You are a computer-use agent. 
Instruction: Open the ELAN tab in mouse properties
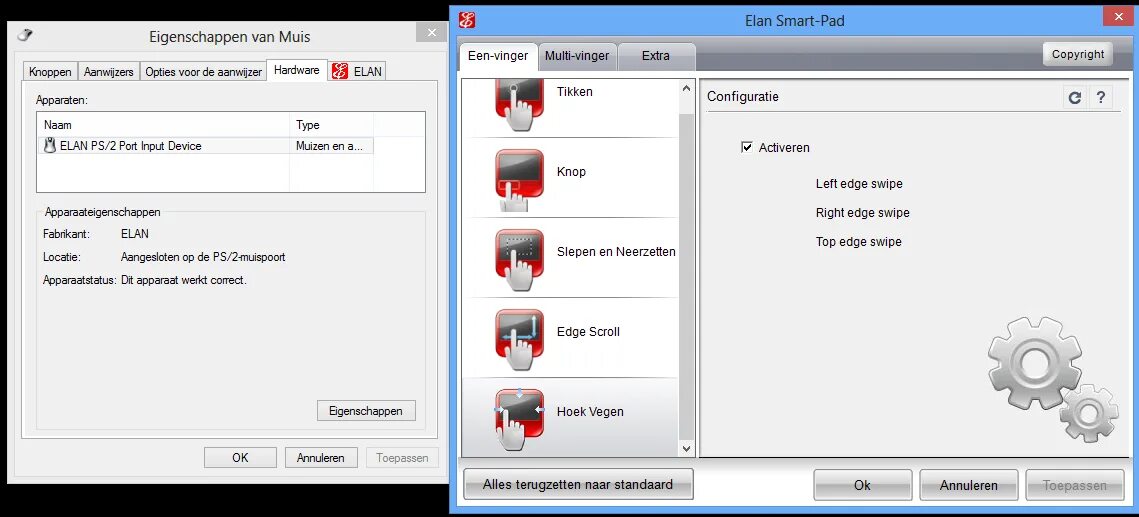click(x=357, y=71)
